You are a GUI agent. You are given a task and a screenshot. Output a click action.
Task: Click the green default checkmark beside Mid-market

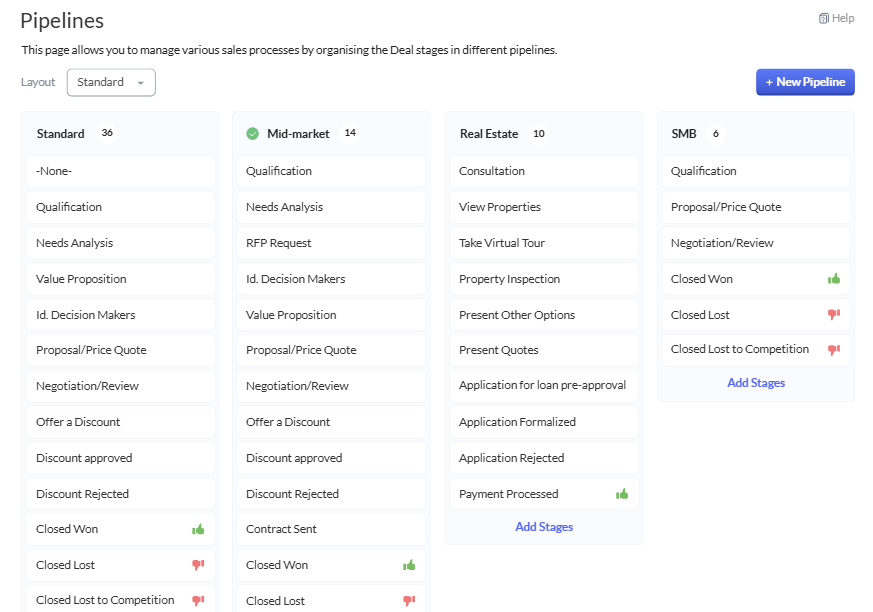coord(253,134)
